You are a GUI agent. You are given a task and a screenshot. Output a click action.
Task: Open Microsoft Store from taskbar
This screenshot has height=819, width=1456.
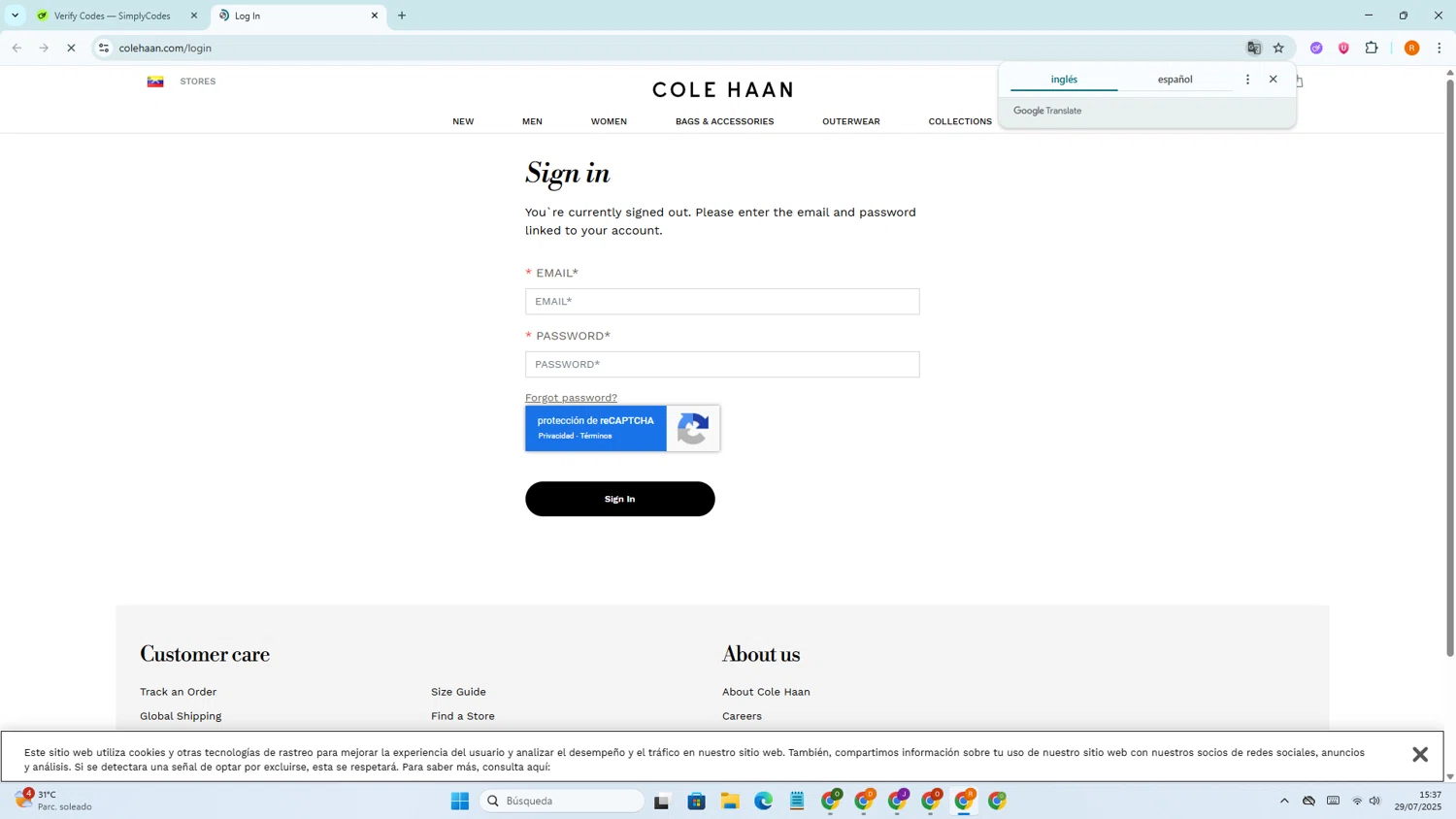[x=697, y=801]
